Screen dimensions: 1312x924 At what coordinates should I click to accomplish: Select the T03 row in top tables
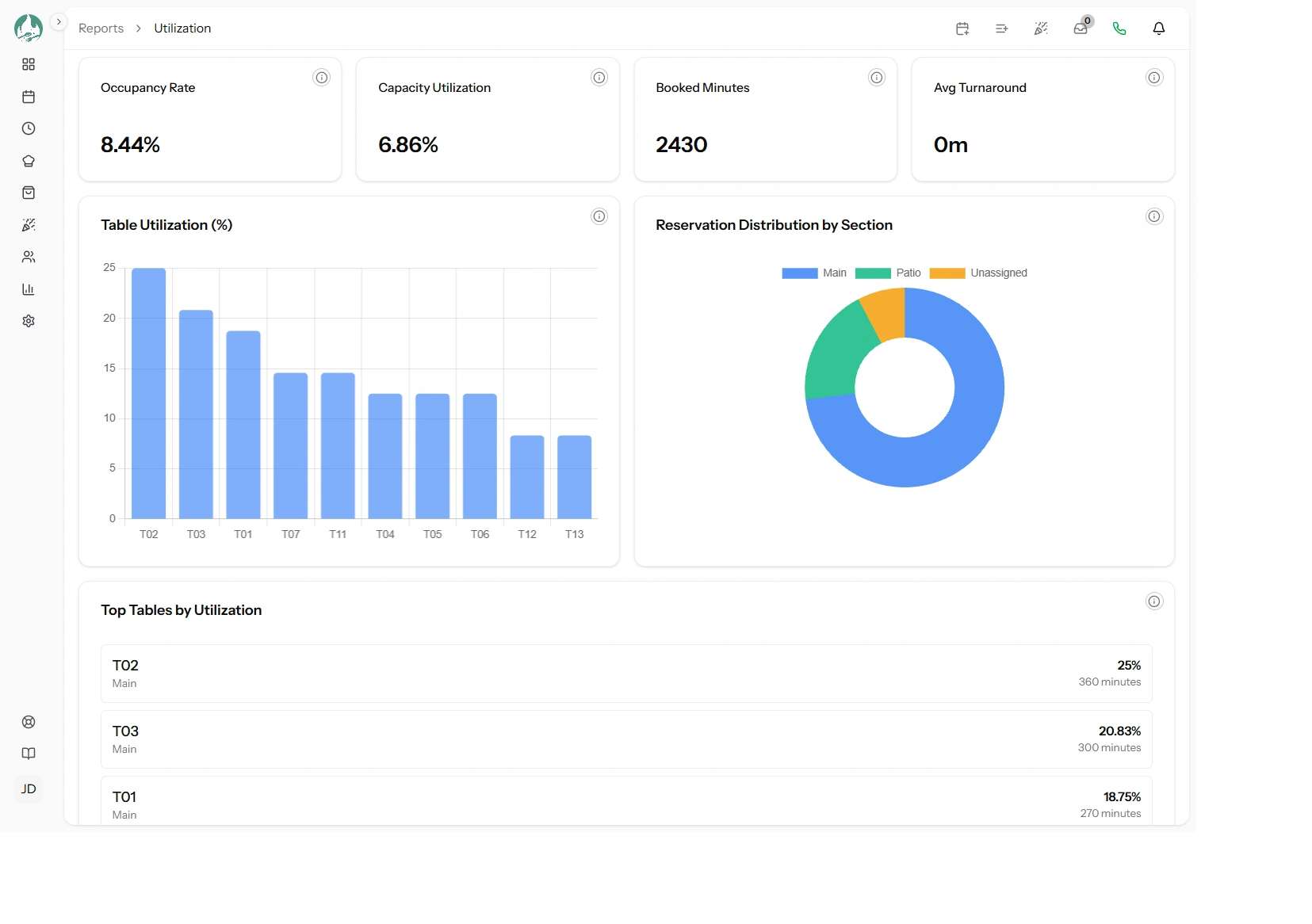pyautogui.click(x=626, y=739)
